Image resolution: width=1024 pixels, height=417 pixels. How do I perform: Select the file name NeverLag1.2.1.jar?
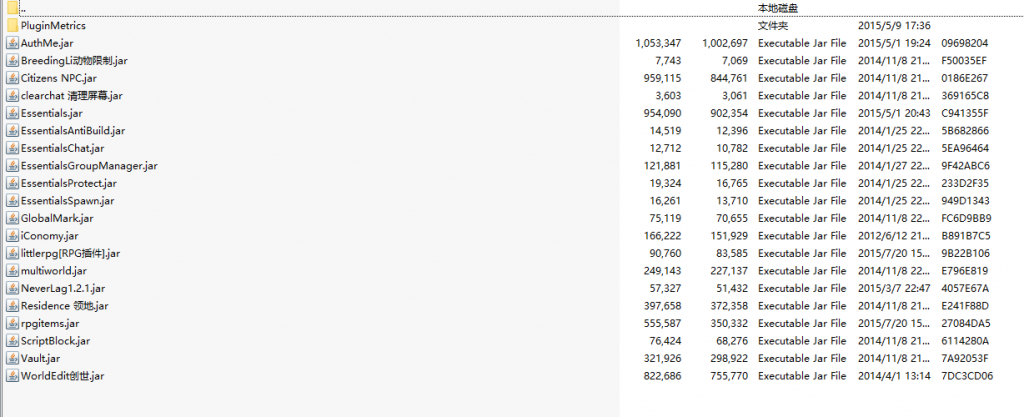pos(63,288)
